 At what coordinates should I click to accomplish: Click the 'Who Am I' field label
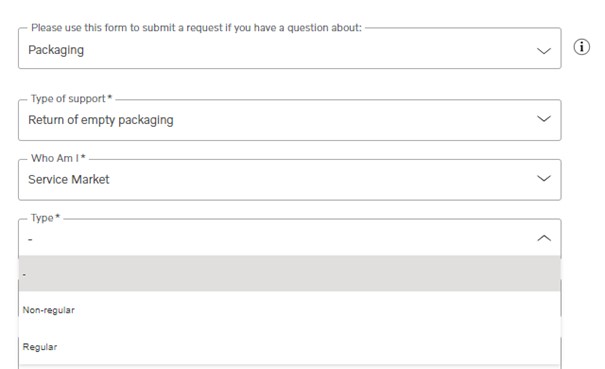click(58, 158)
